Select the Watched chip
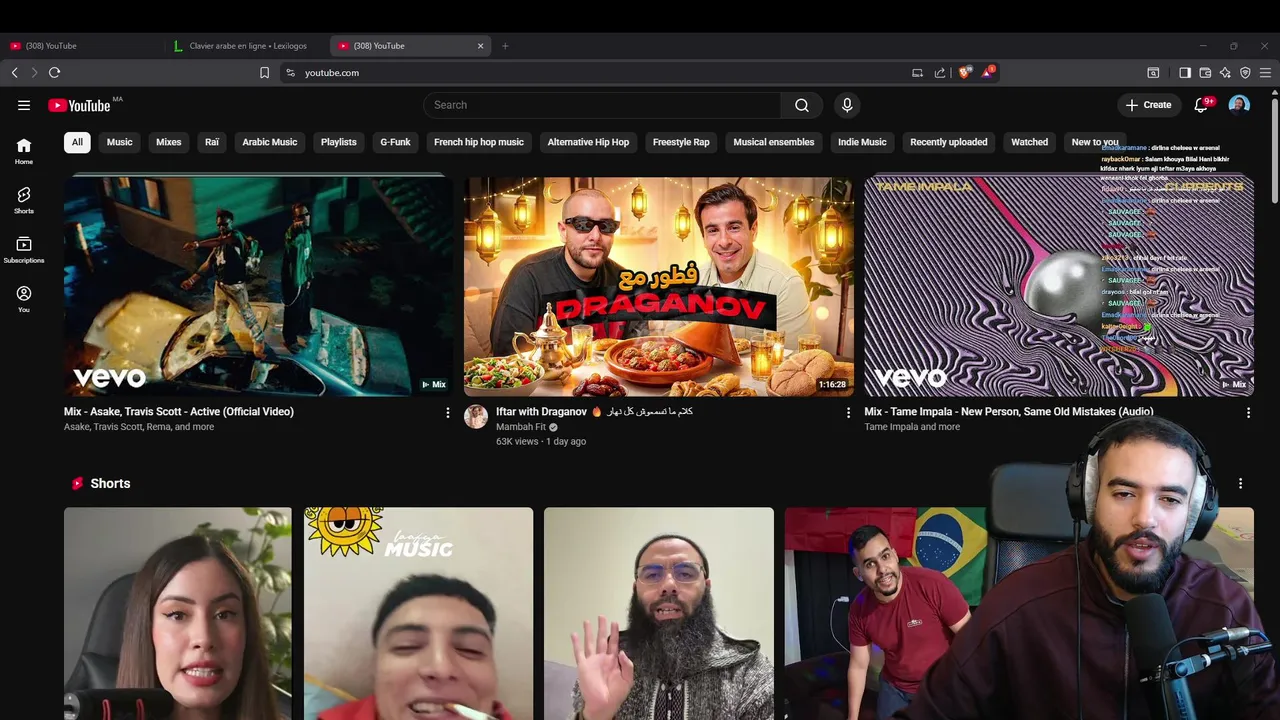The height and width of the screenshot is (720, 1280). [1029, 142]
